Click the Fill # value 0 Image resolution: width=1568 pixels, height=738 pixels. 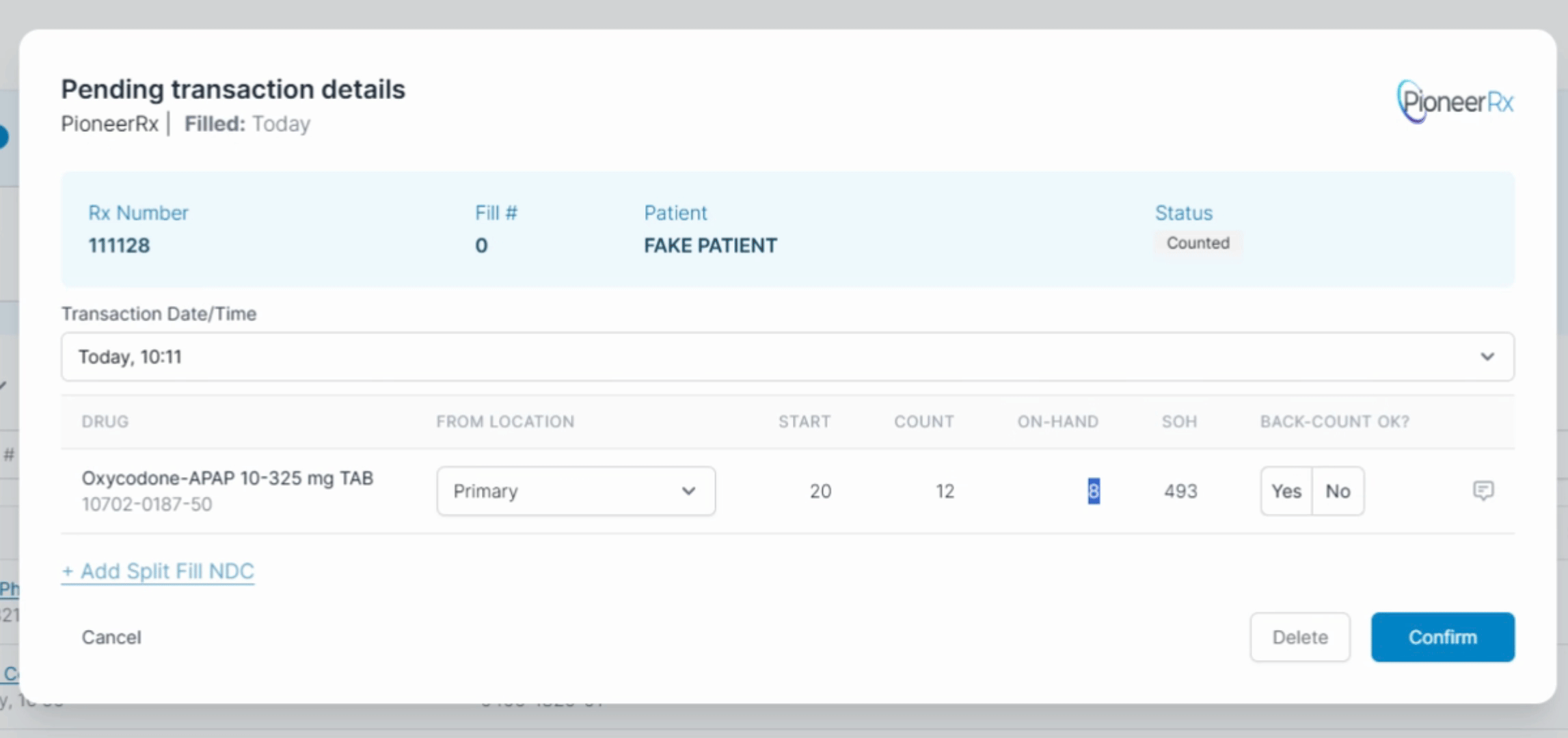click(481, 245)
